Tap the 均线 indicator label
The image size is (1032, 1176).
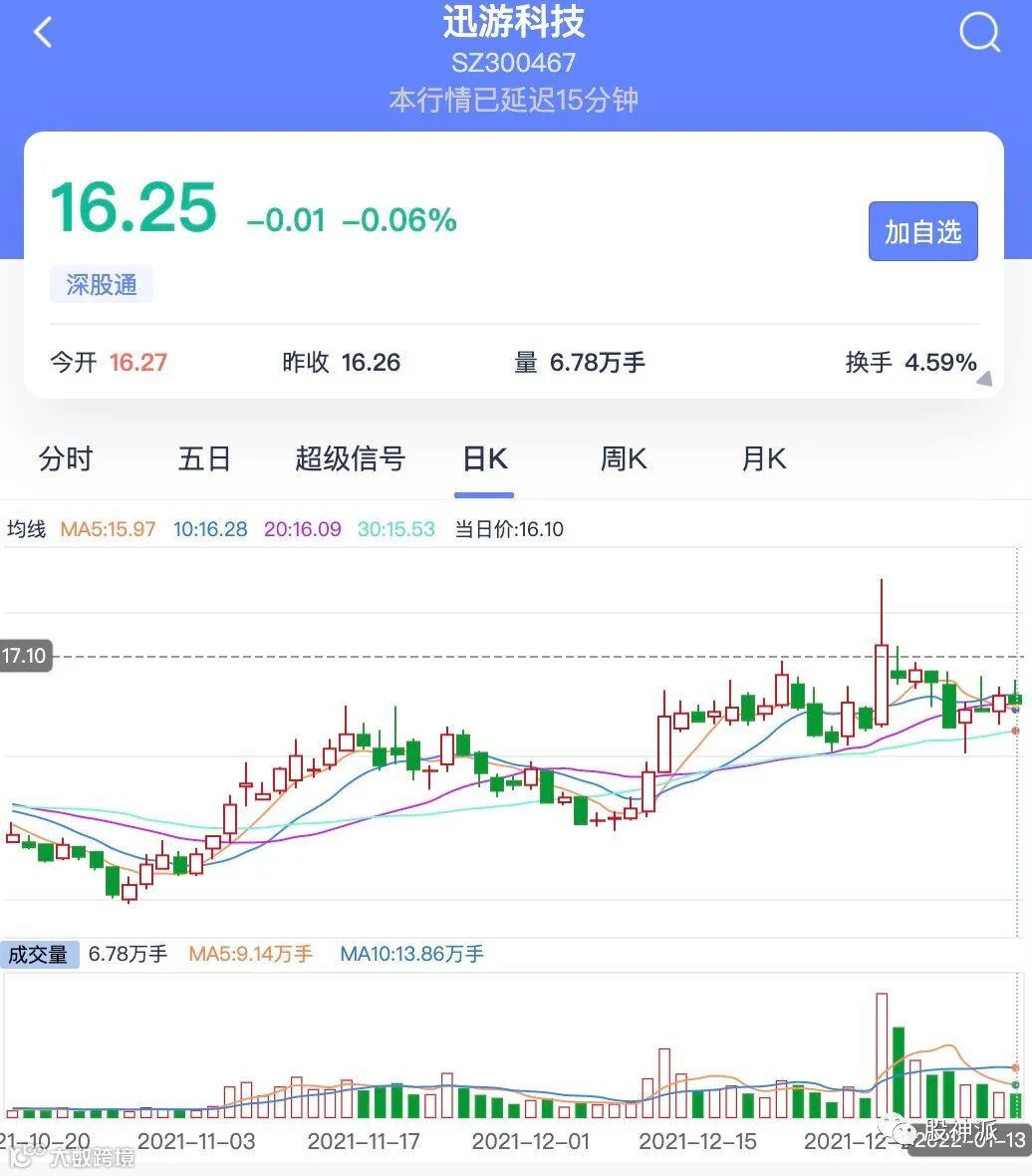(x=26, y=529)
